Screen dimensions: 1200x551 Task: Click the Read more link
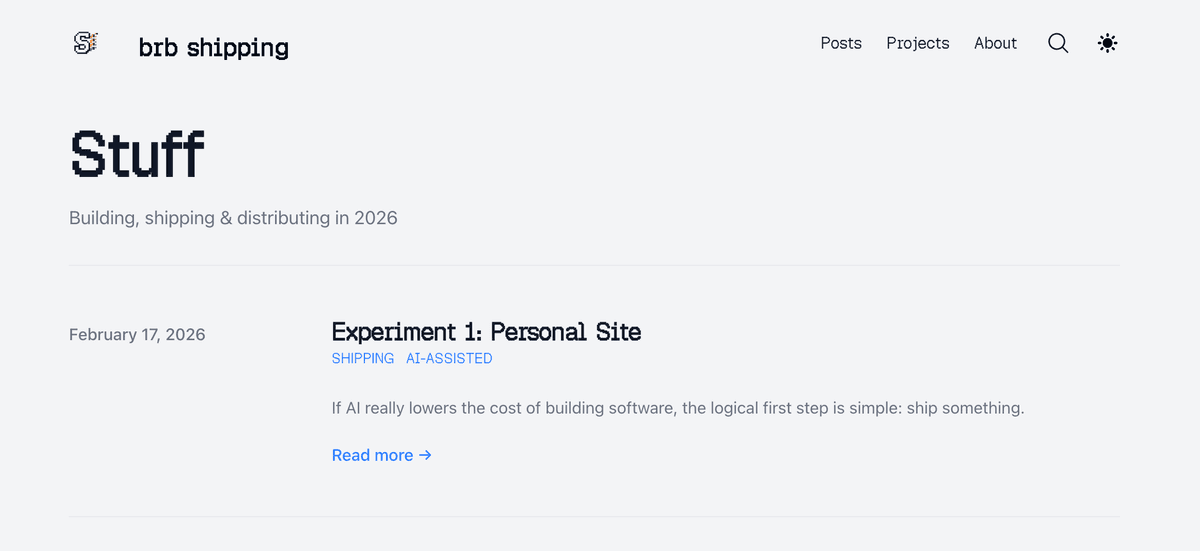372,455
